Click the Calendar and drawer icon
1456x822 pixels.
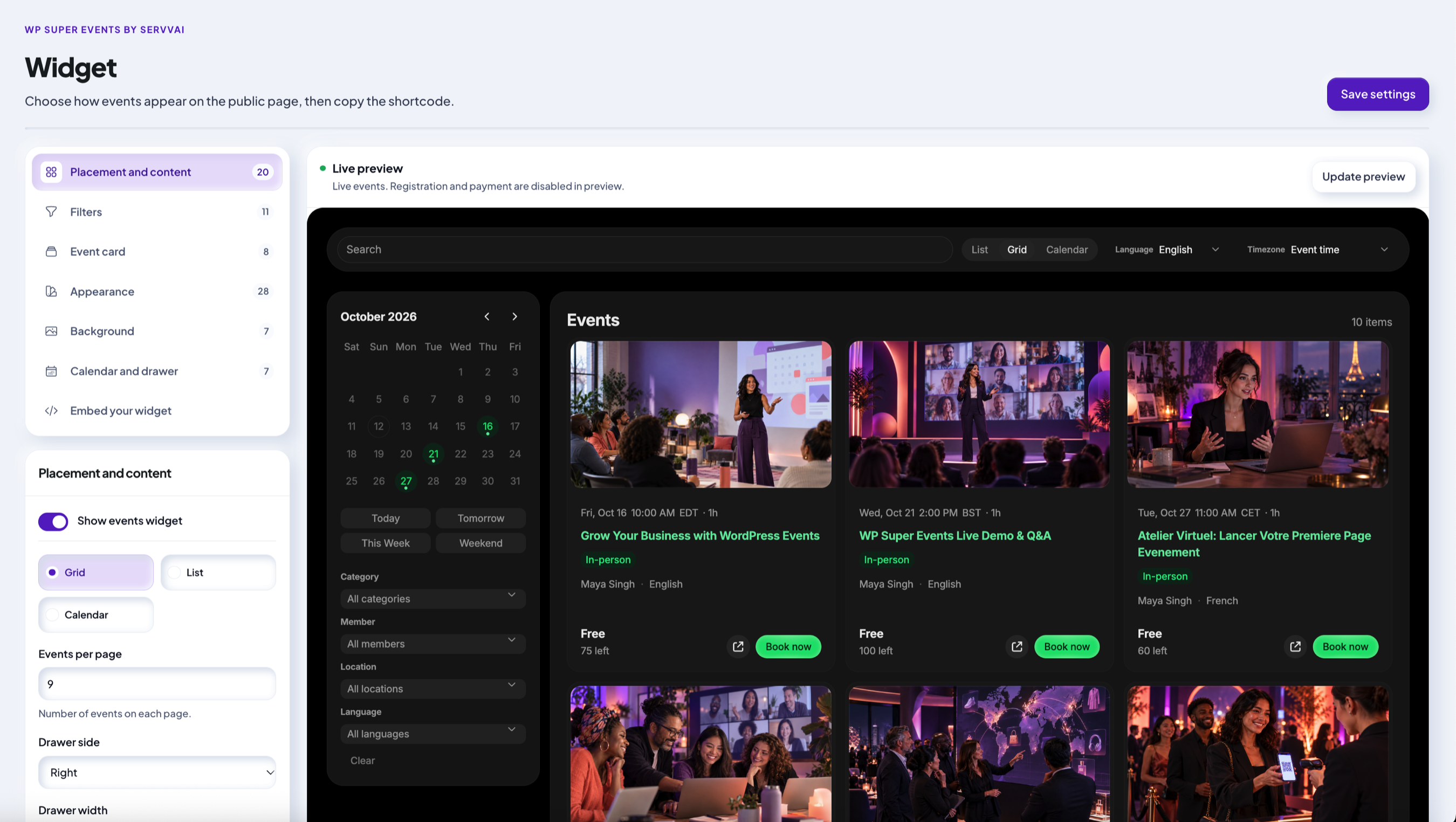[51, 371]
